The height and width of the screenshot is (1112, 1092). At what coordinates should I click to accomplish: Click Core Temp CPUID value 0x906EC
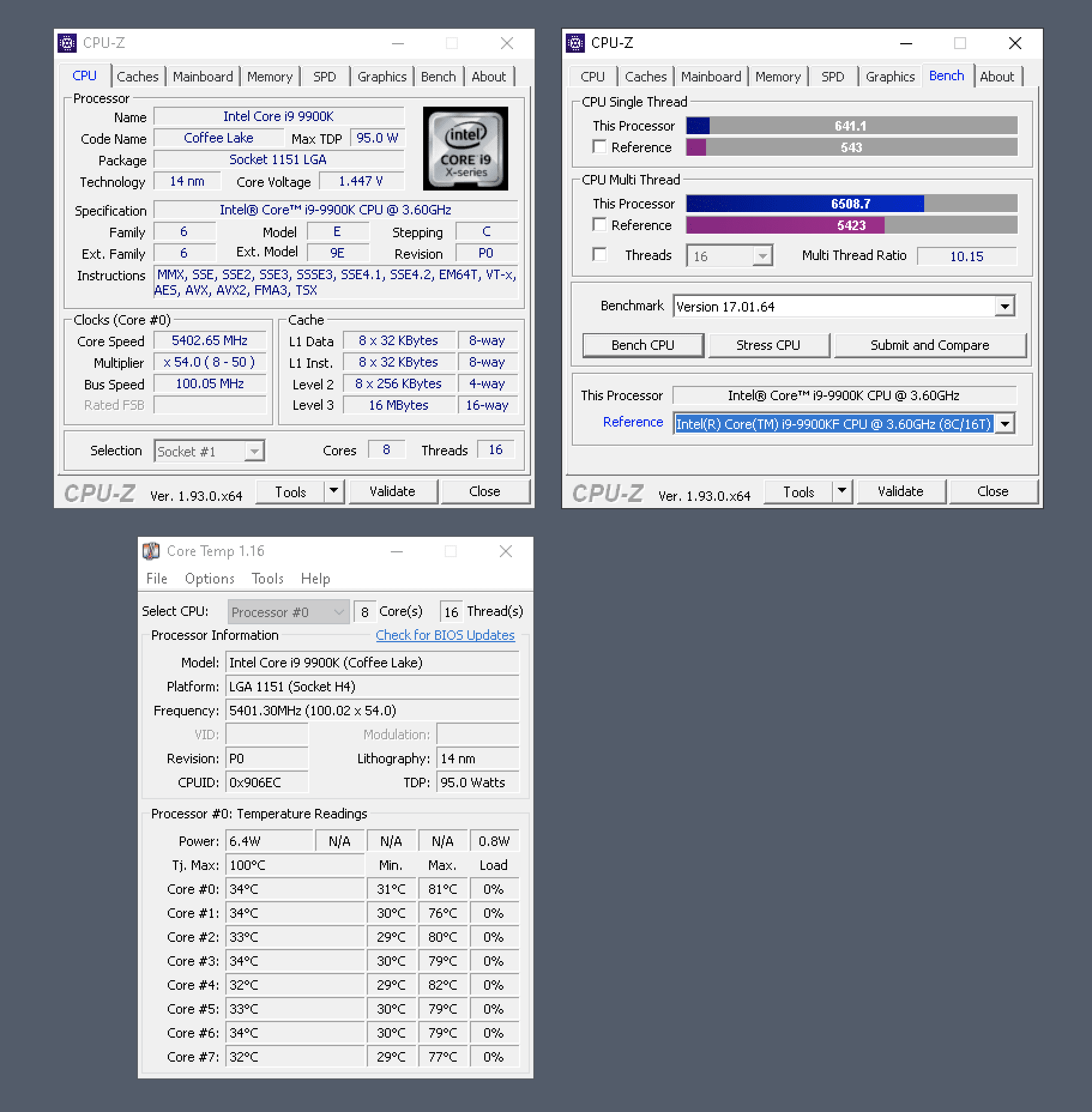coord(267,782)
